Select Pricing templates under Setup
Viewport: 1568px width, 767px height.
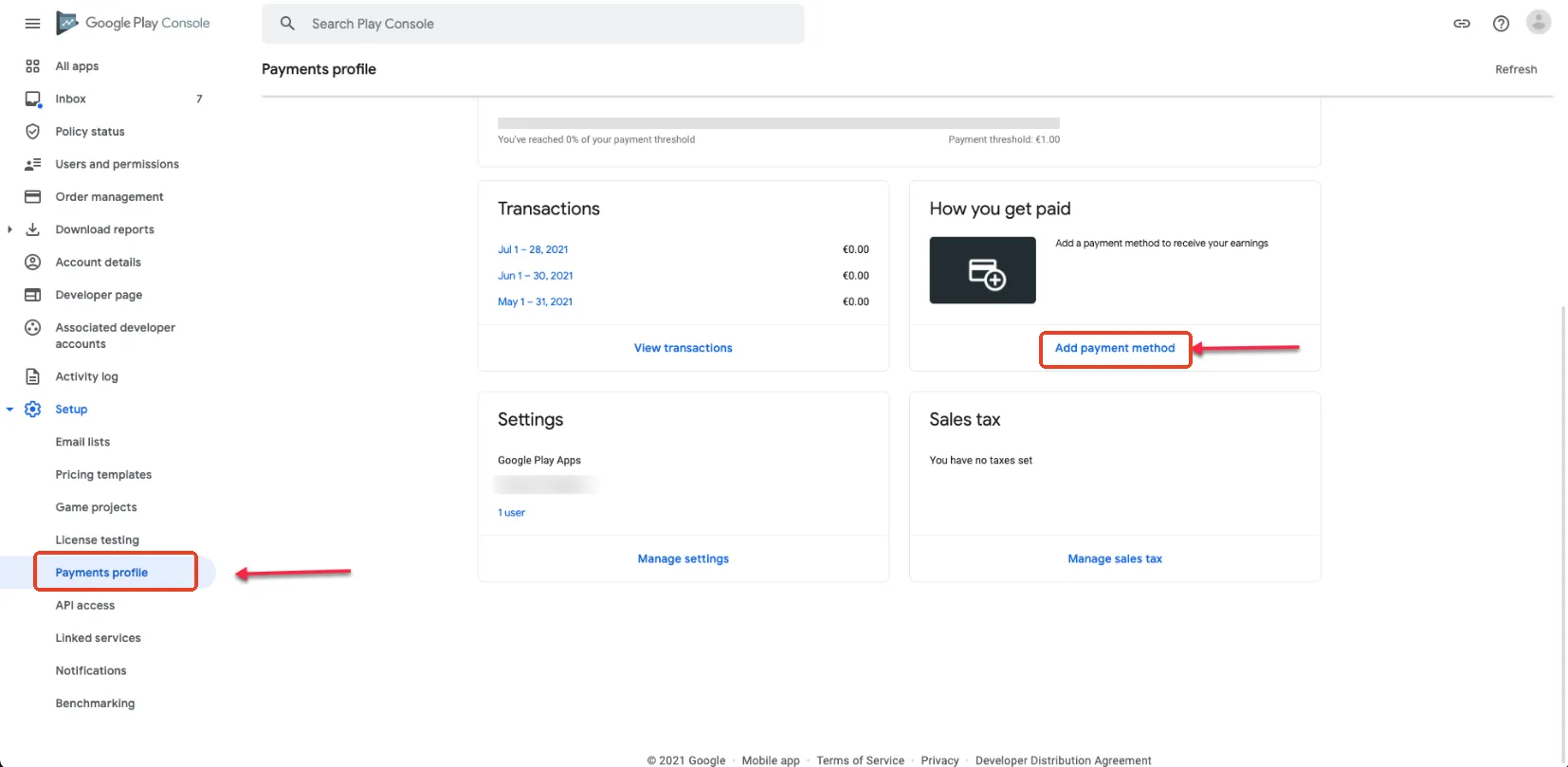pyautogui.click(x=103, y=475)
